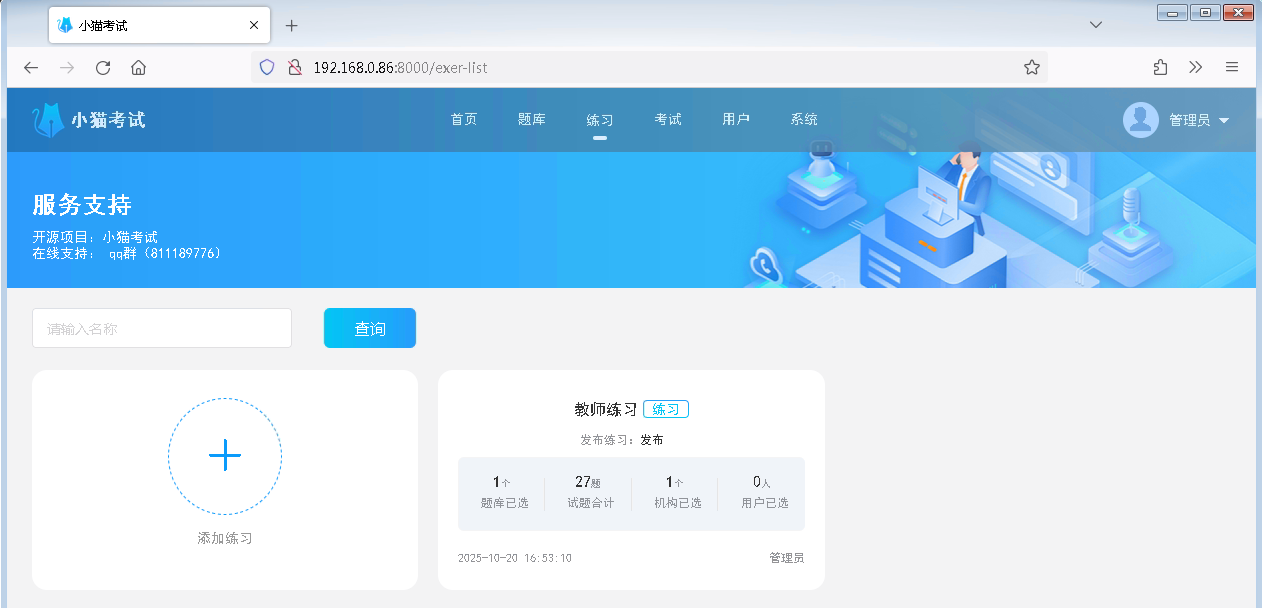Open the 考试 navigation section

coord(668,119)
